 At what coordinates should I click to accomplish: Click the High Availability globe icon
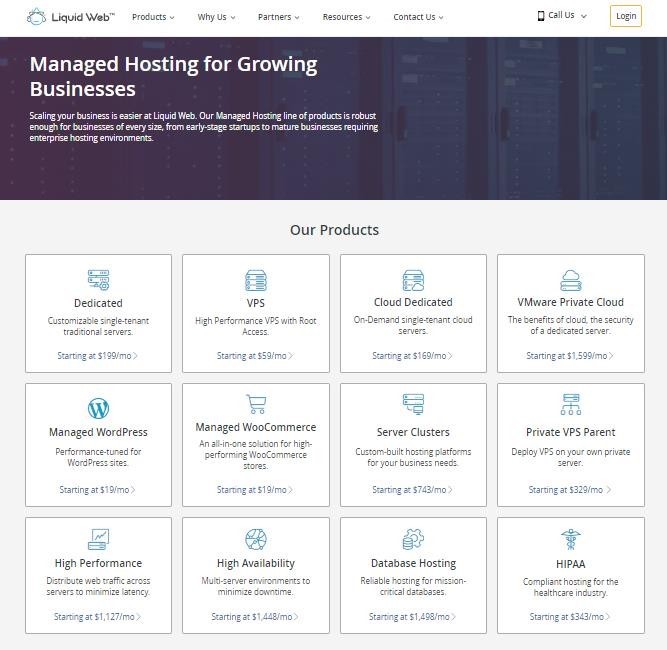coord(256,539)
